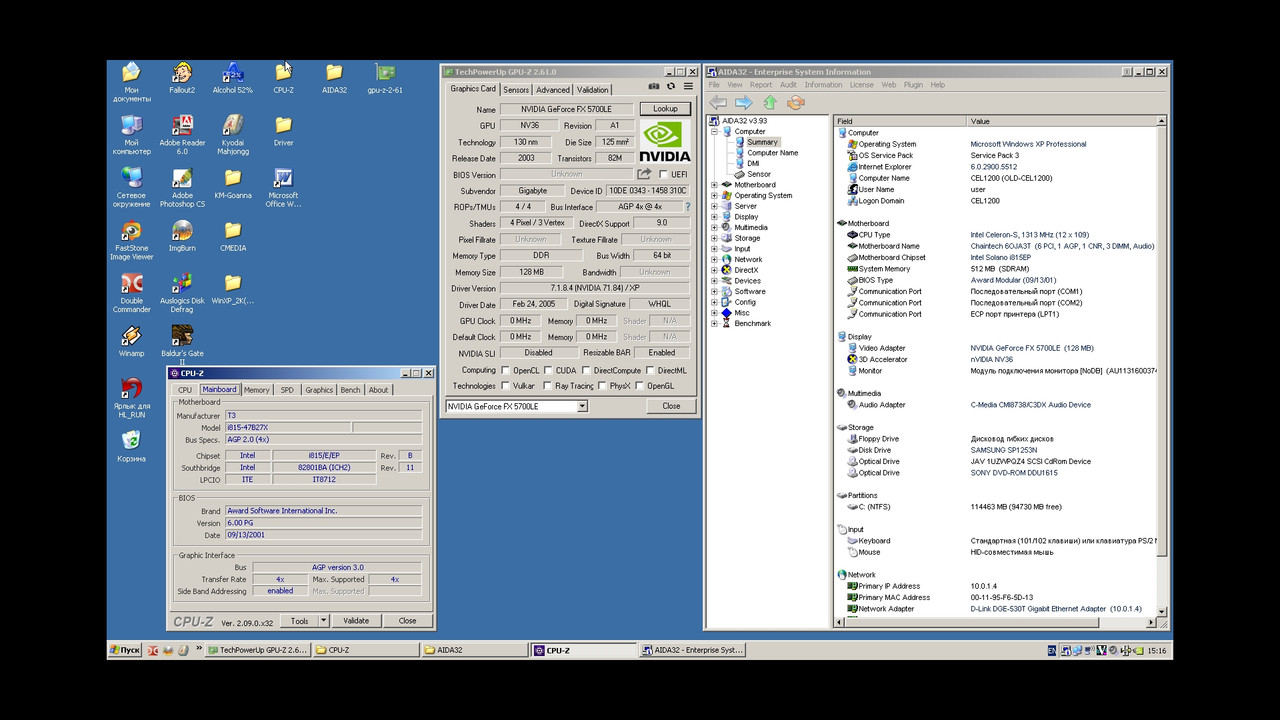Click the green up arrow in AIDA32 toolbar

point(769,102)
